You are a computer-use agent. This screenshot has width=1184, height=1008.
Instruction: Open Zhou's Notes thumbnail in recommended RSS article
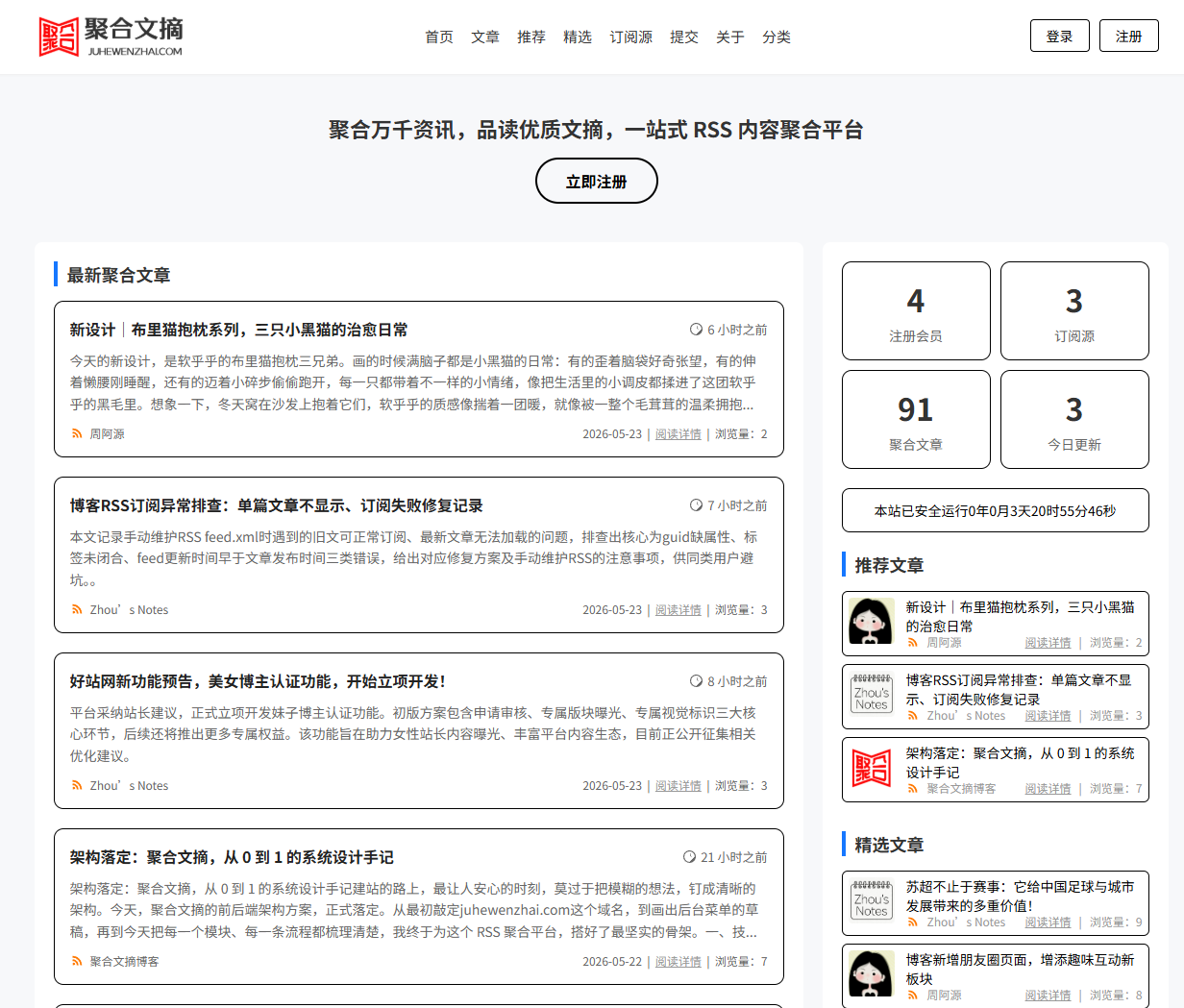click(x=872, y=695)
